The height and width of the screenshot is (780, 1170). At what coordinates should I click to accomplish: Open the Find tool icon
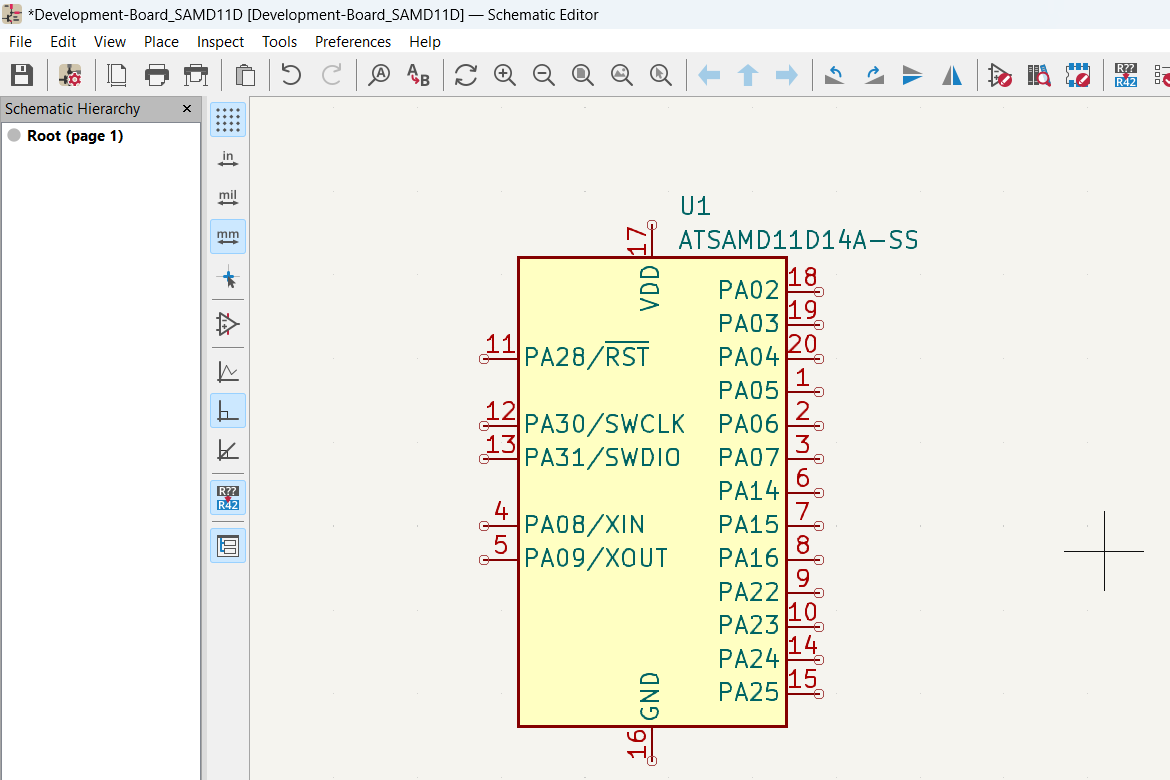point(379,75)
